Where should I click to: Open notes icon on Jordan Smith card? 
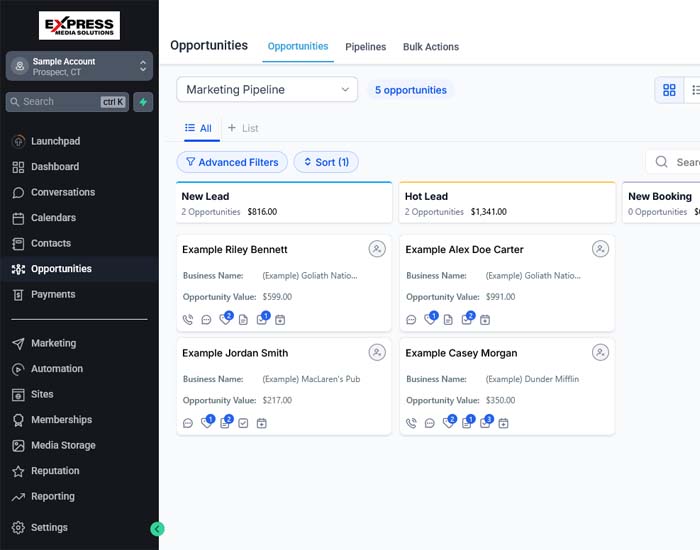225,422
